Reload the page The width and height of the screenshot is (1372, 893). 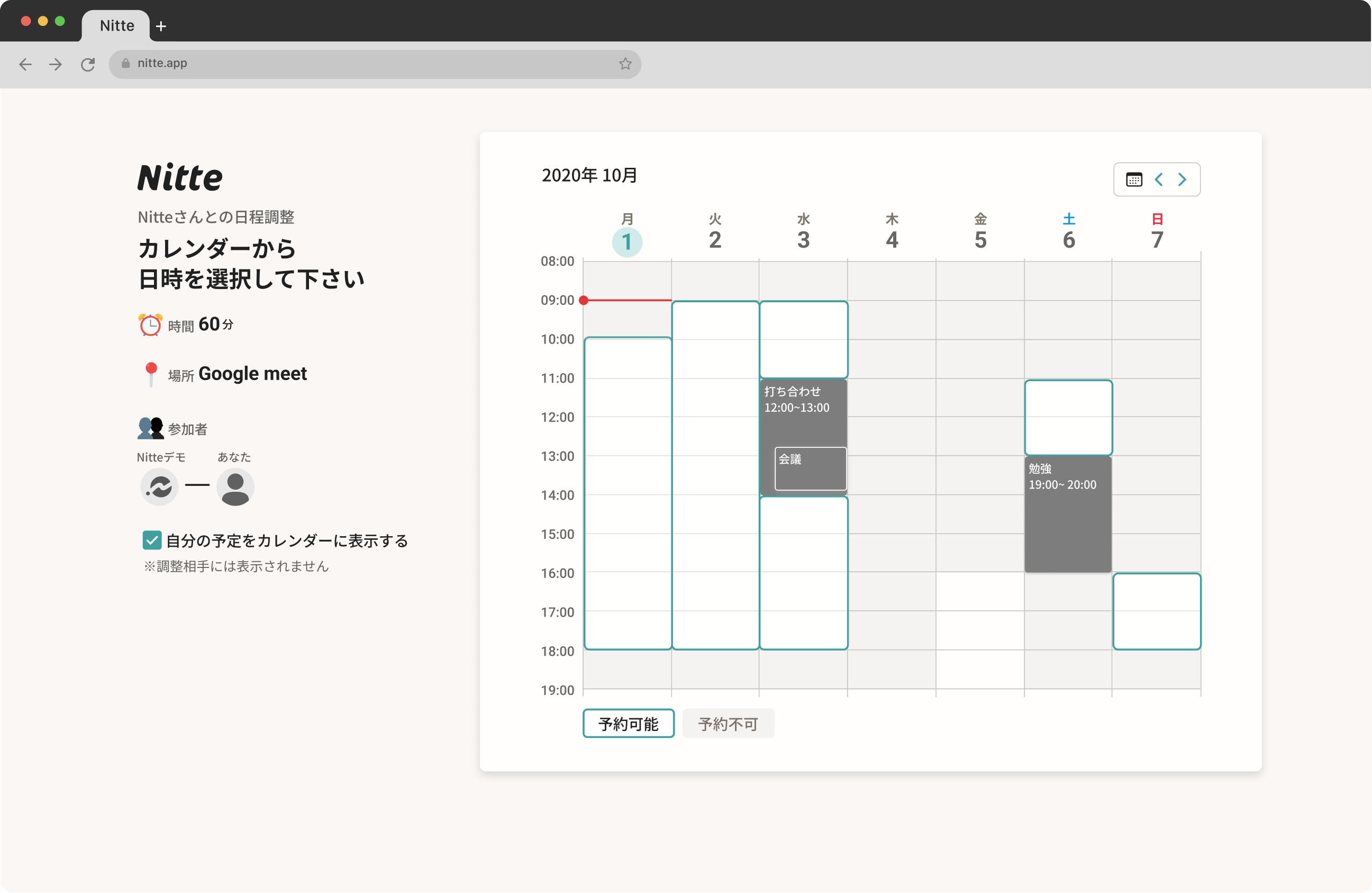pyautogui.click(x=88, y=64)
